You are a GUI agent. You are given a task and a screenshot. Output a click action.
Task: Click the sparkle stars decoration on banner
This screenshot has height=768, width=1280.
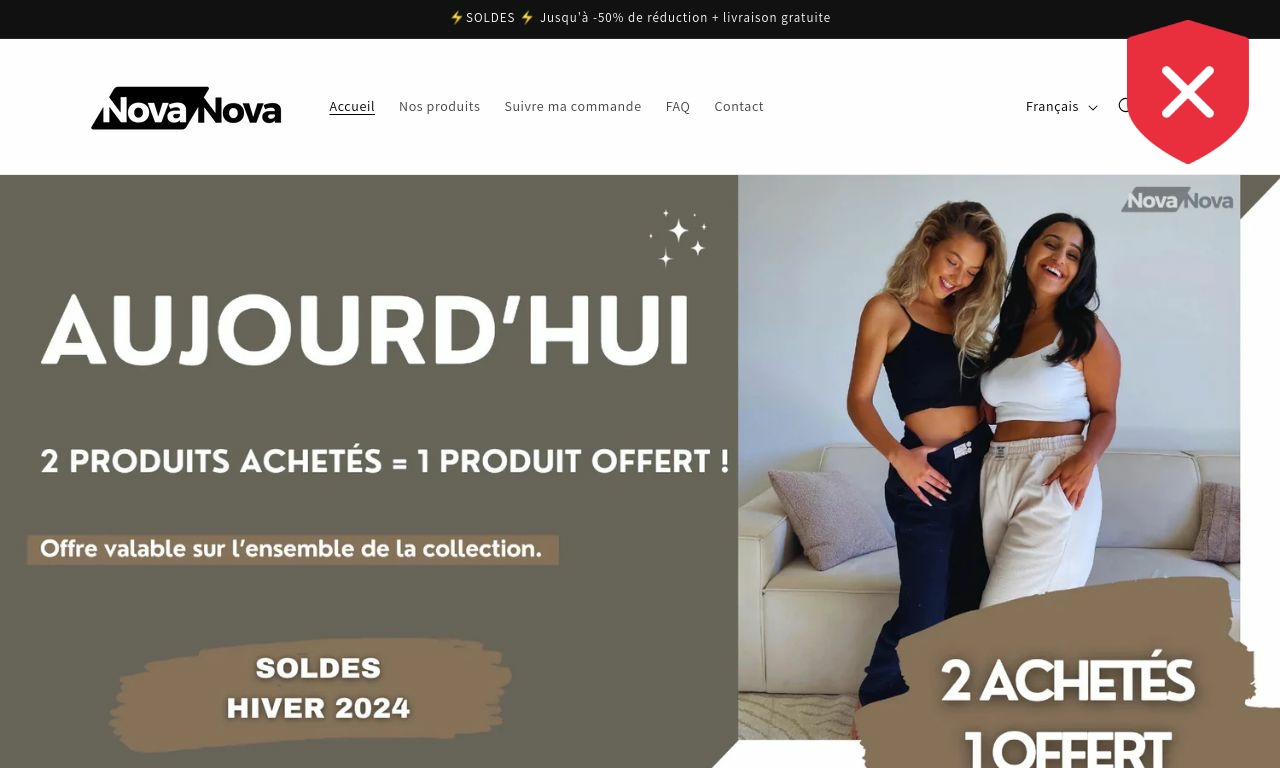click(678, 238)
